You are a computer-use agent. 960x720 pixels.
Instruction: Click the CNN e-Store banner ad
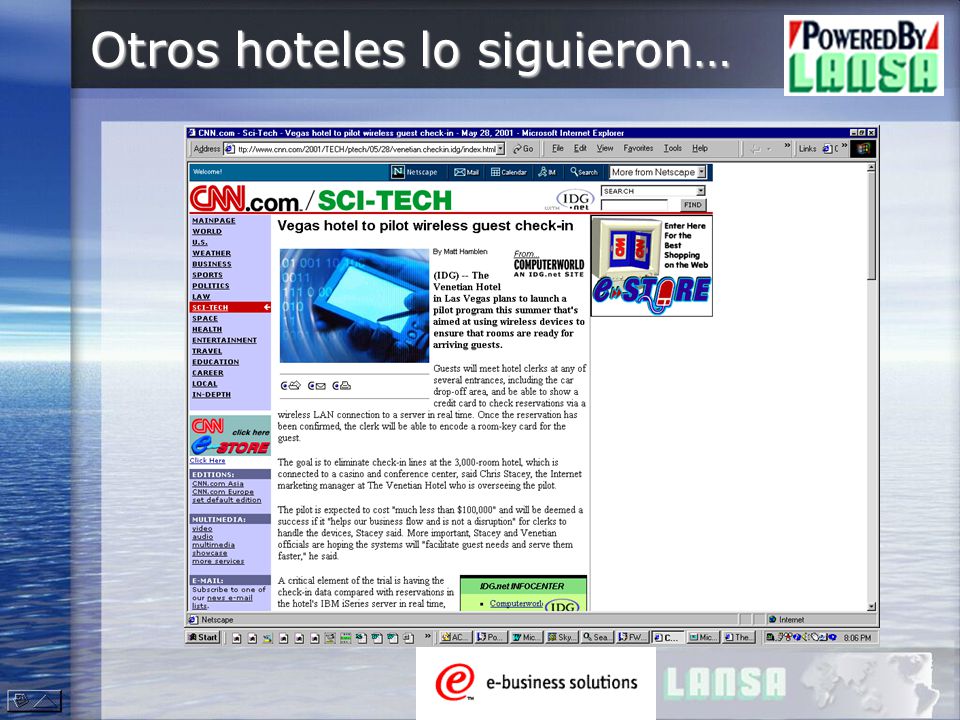(652, 266)
